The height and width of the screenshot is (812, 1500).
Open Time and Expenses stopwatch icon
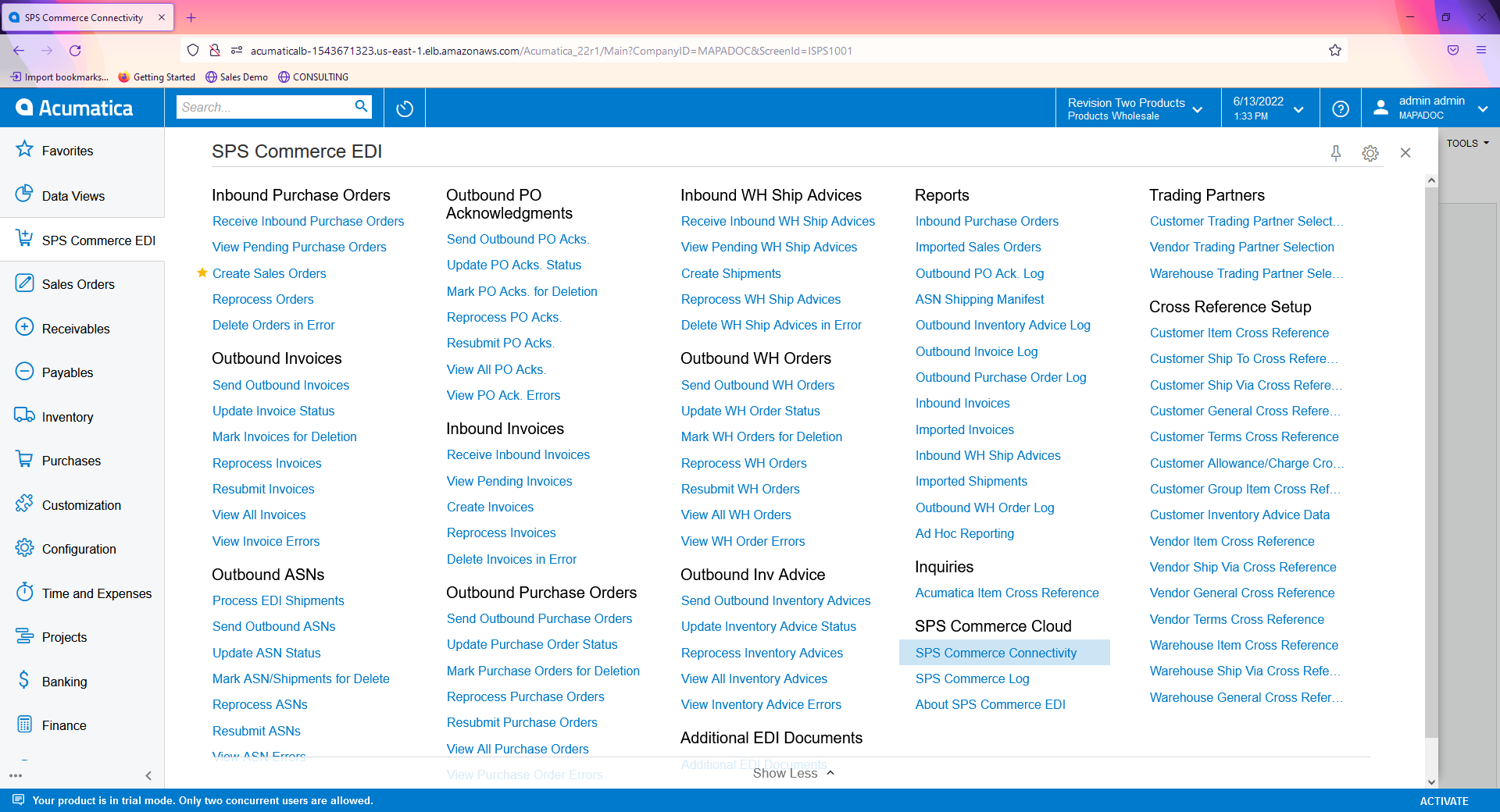point(25,592)
